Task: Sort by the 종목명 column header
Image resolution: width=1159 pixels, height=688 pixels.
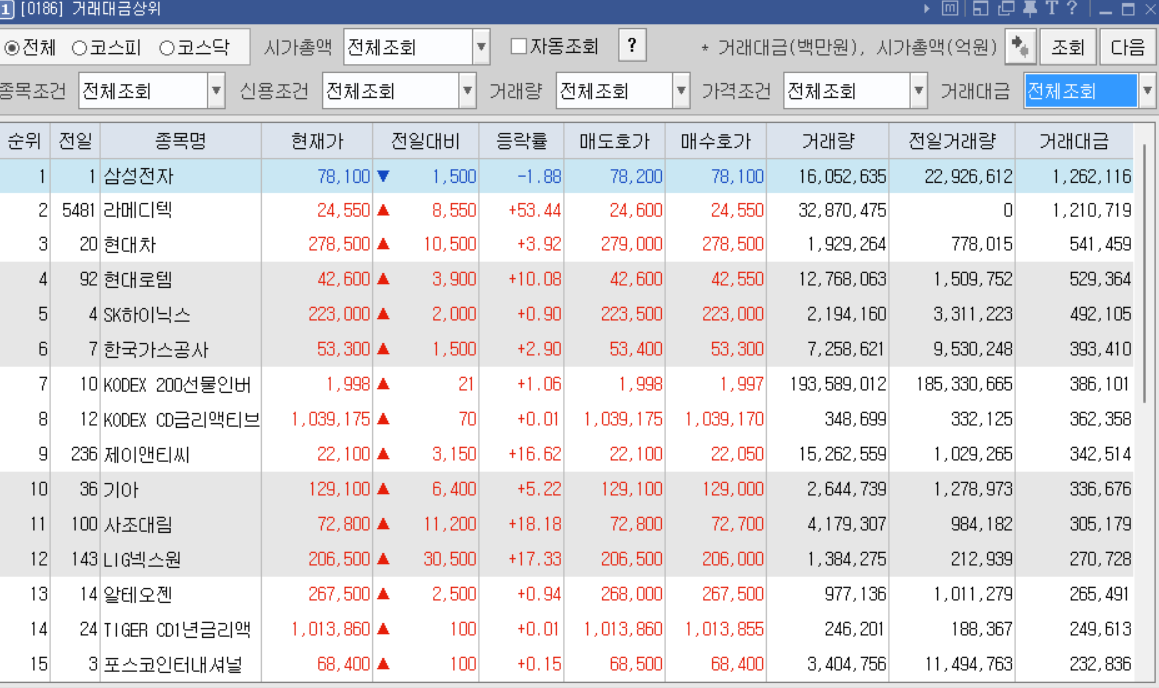Action: pos(180,141)
